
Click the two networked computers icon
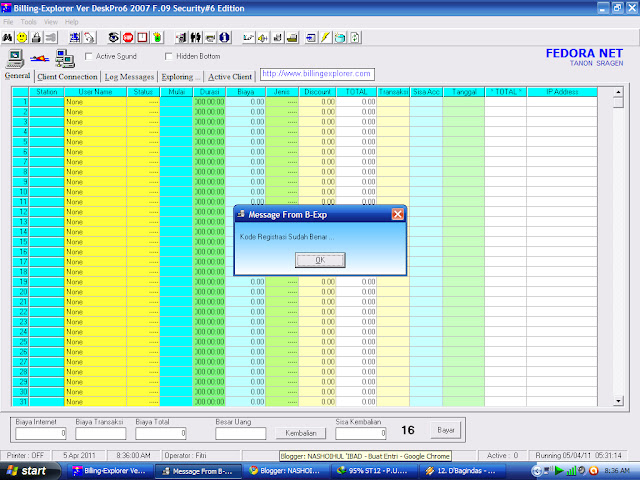(65, 58)
